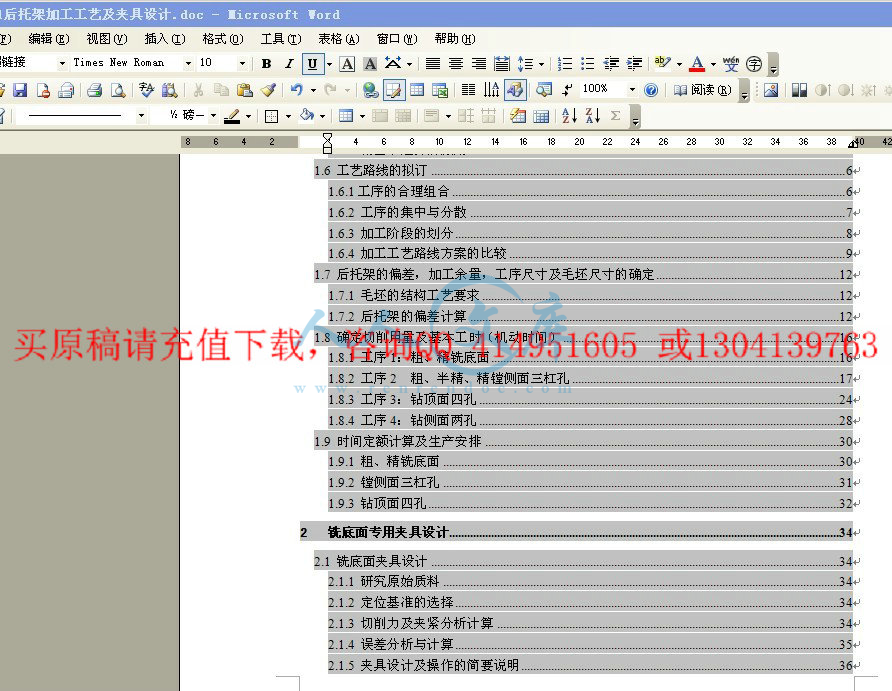
Task: Open outside border dropdown arrow
Action: pos(288,116)
